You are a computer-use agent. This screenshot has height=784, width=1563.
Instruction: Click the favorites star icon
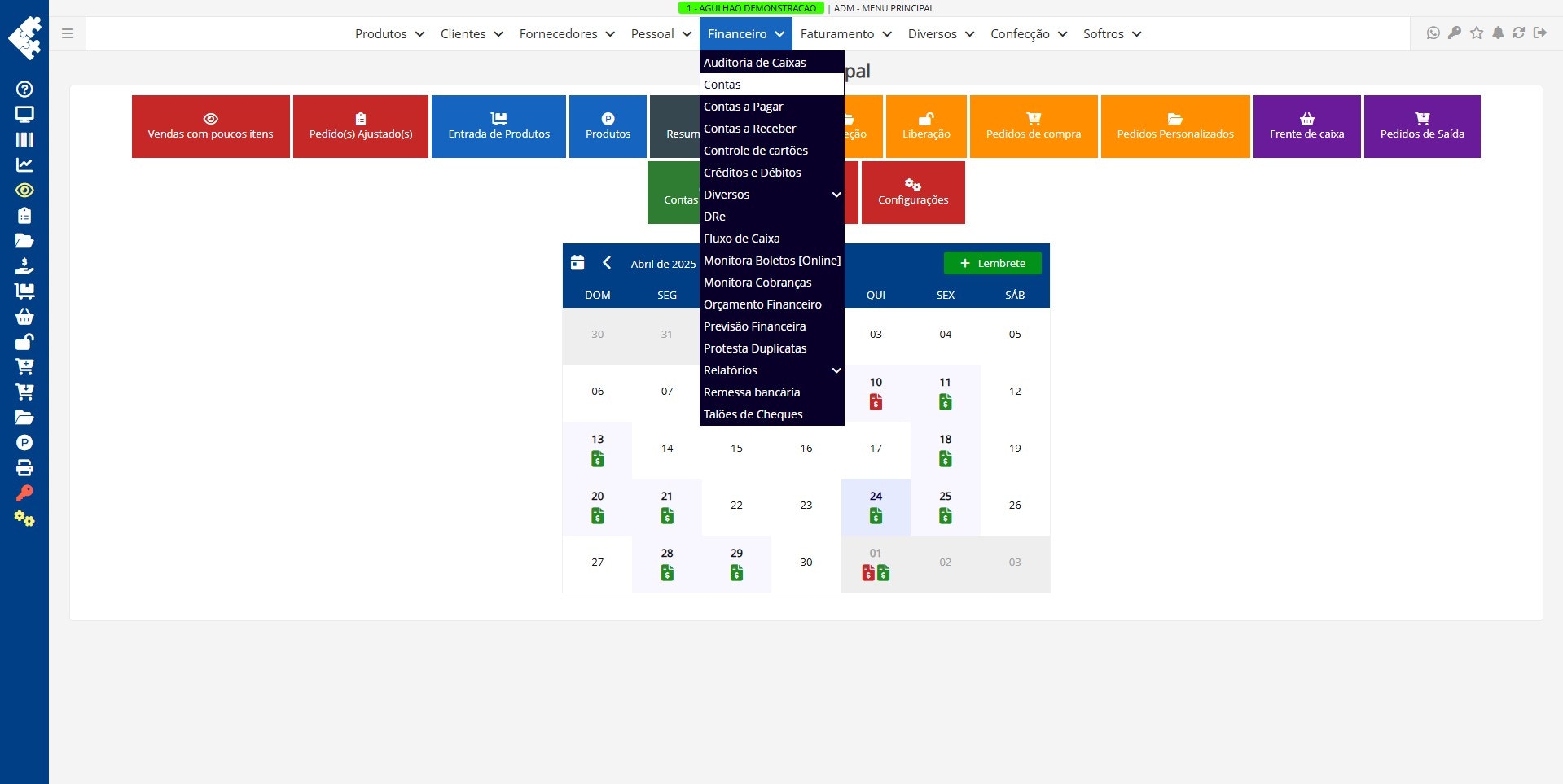1477,33
